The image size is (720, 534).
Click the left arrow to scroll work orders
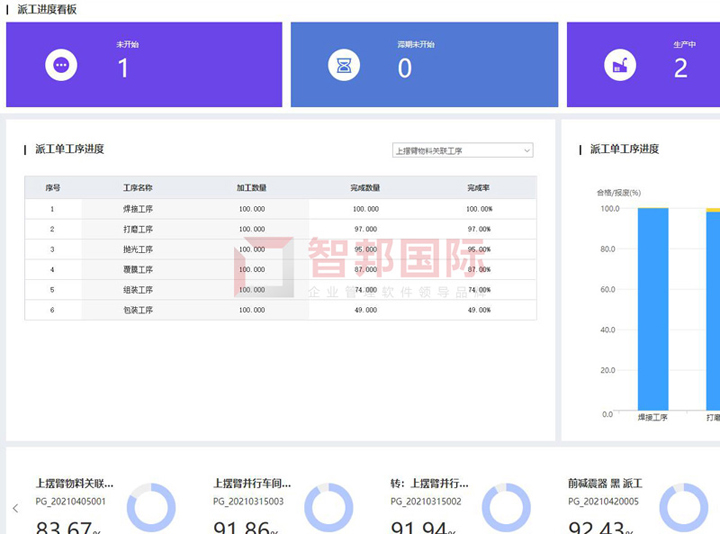coord(15,508)
